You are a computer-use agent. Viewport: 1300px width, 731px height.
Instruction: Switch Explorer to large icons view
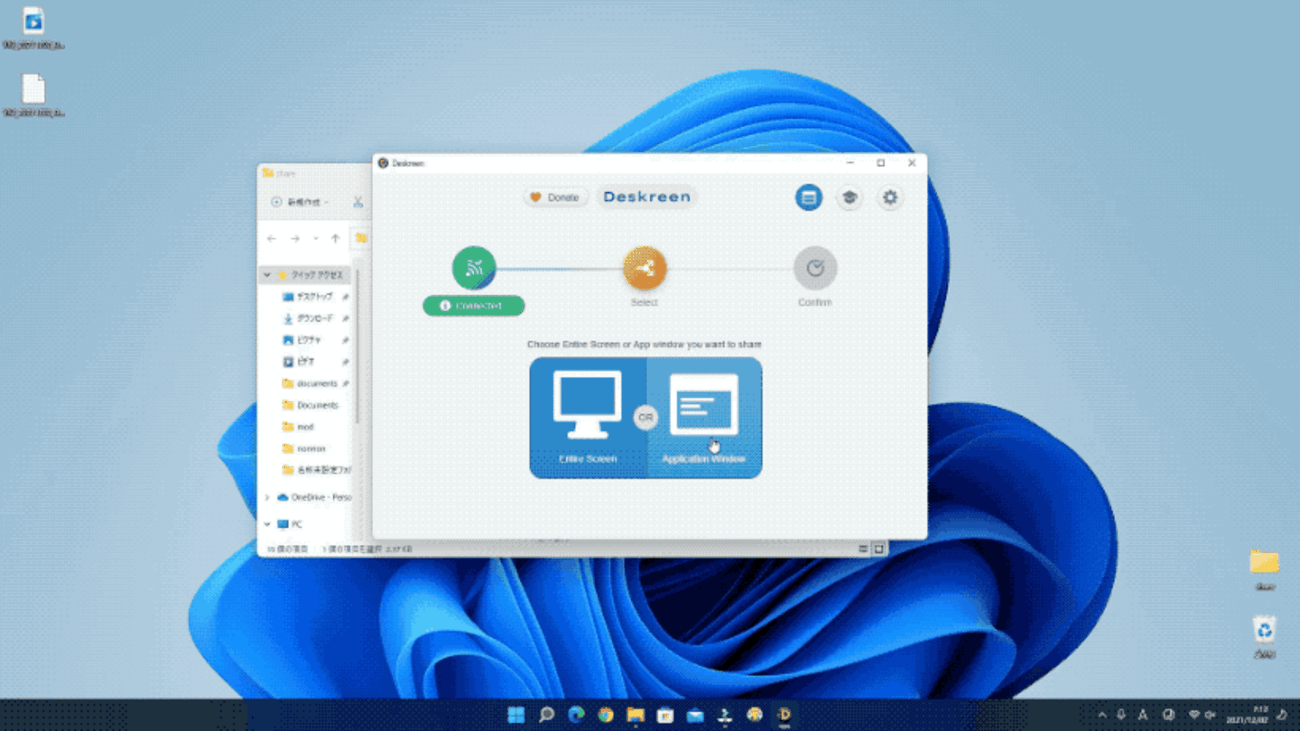click(879, 549)
